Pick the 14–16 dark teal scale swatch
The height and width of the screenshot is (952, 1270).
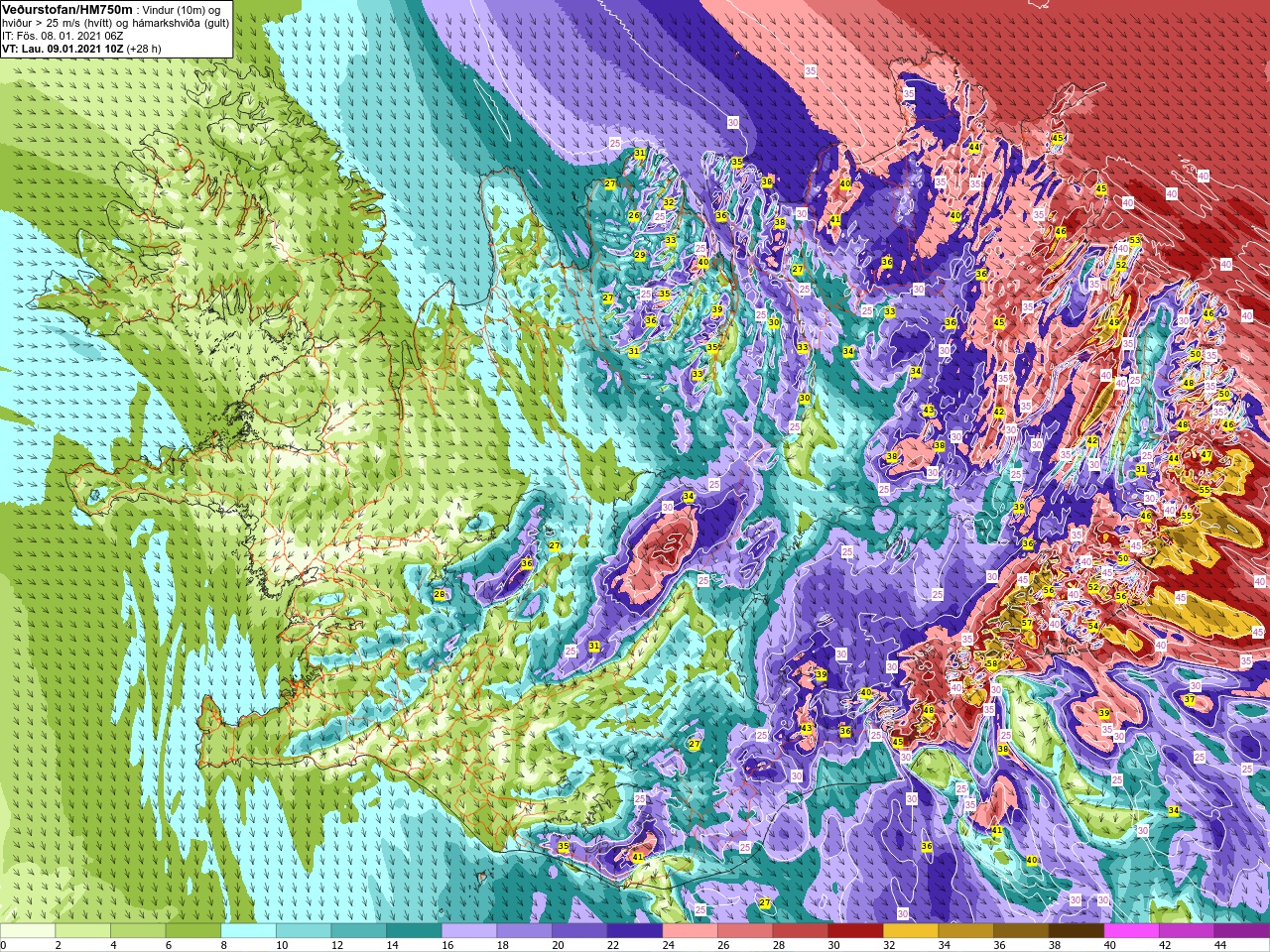click(414, 931)
